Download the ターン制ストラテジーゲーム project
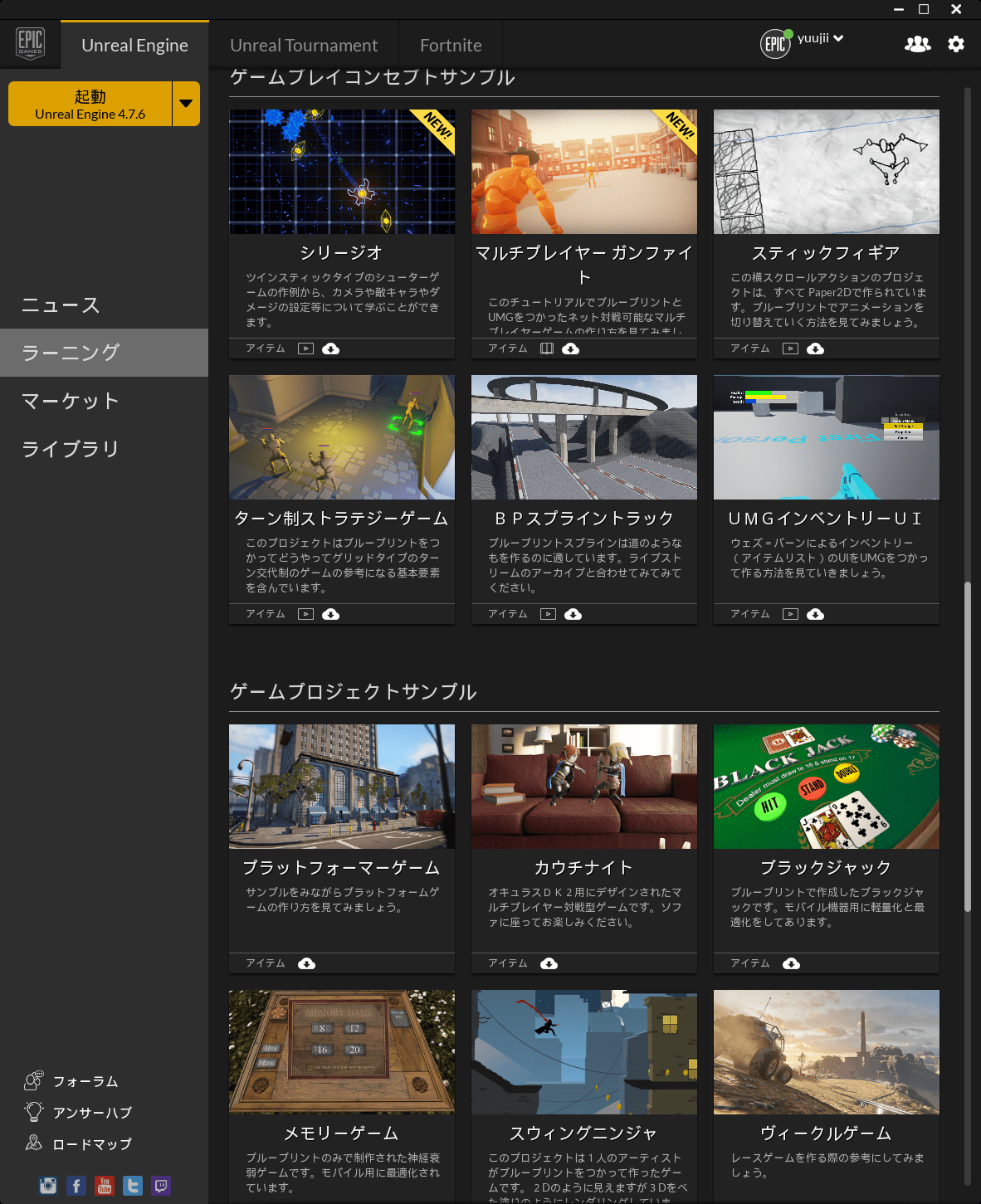This screenshot has width=981, height=1204. point(330,614)
